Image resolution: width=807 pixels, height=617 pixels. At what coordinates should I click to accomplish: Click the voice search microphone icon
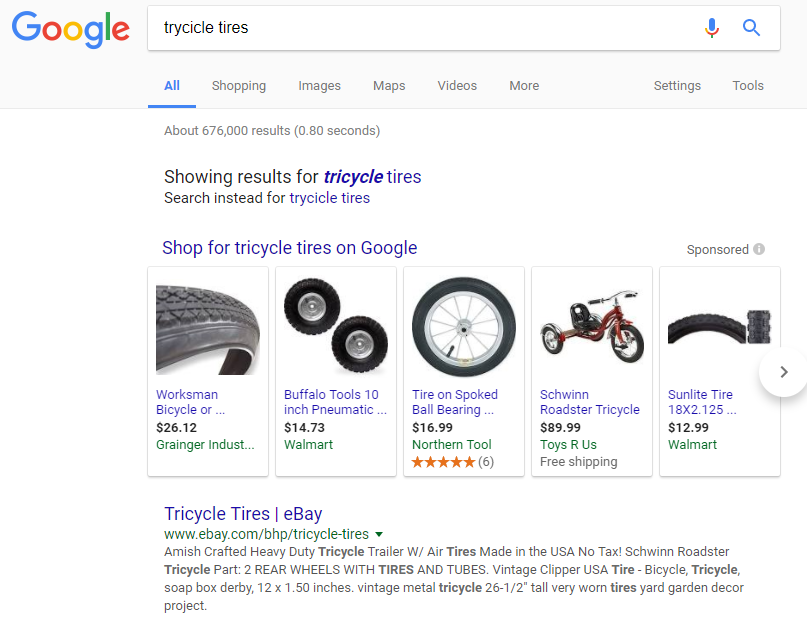(x=712, y=28)
